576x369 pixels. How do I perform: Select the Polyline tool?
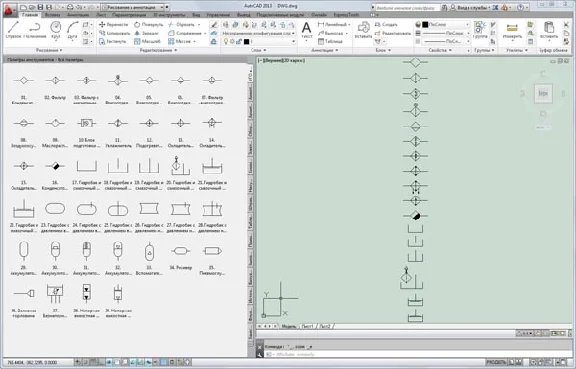pyautogui.click(x=35, y=30)
